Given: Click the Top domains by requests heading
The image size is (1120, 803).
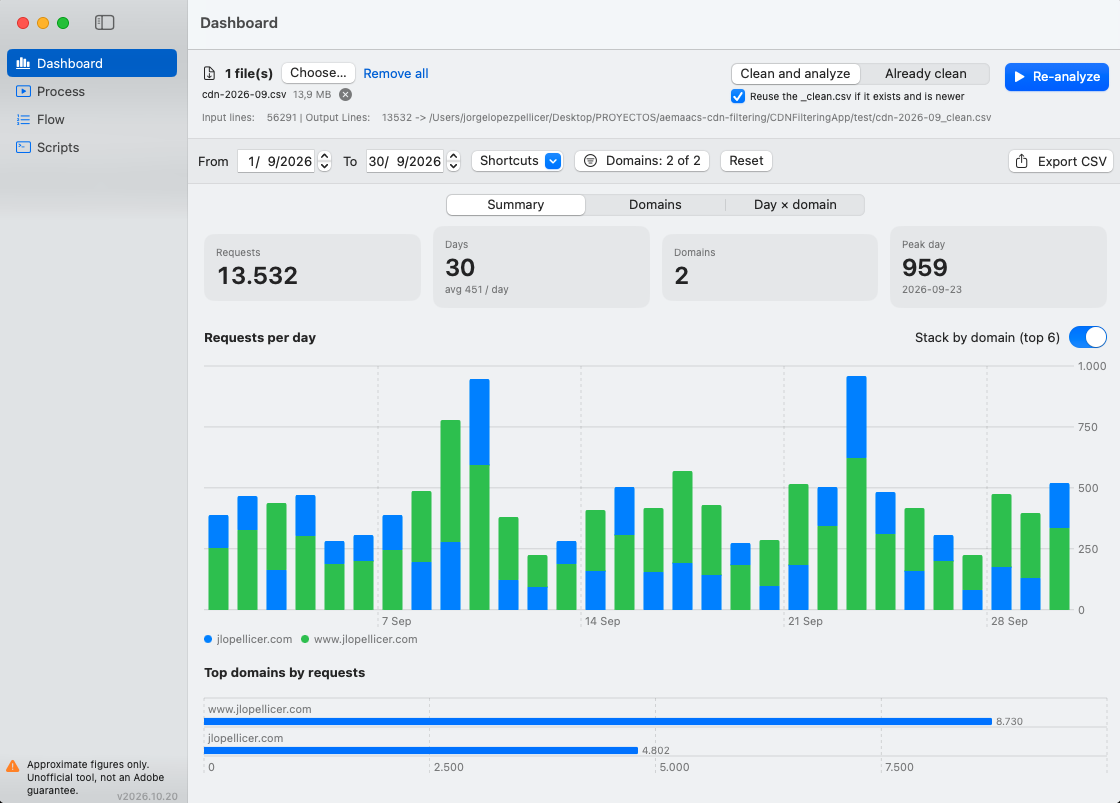Looking at the screenshot, I should coord(284,673).
